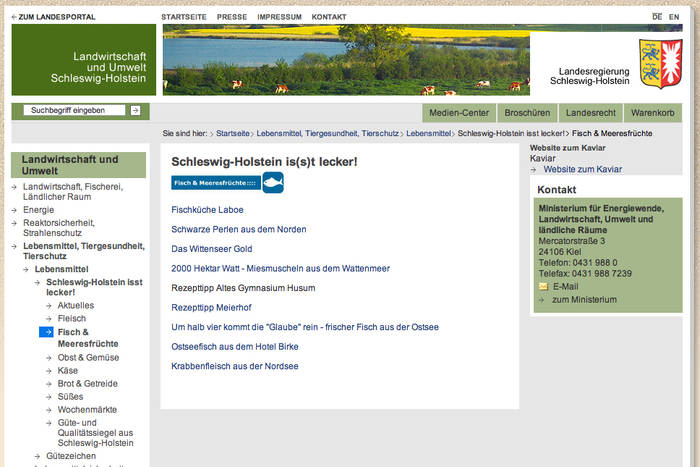
Task: Open the Fischküche Laboe article link
Action: 207,209
